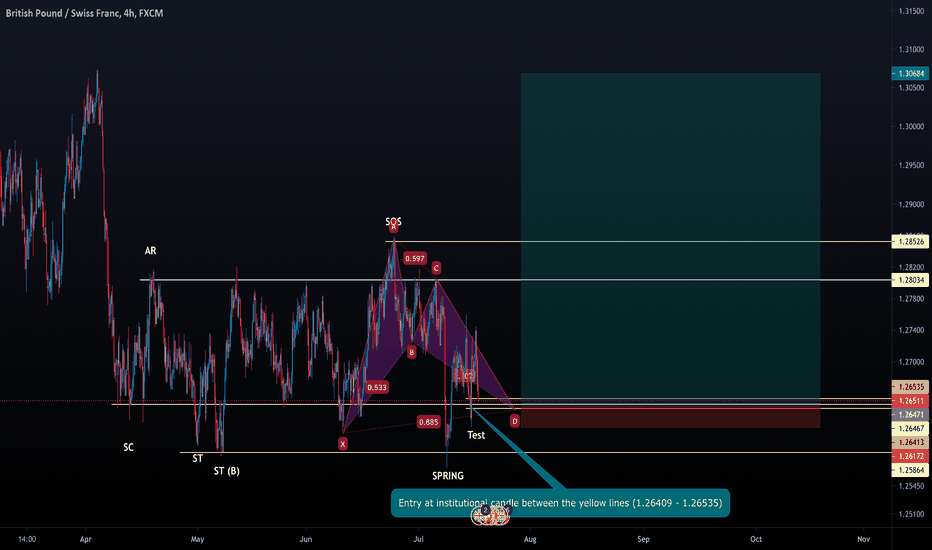Click the green take-profit zone of long position
This screenshot has width=932, height=550.
point(670,238)
